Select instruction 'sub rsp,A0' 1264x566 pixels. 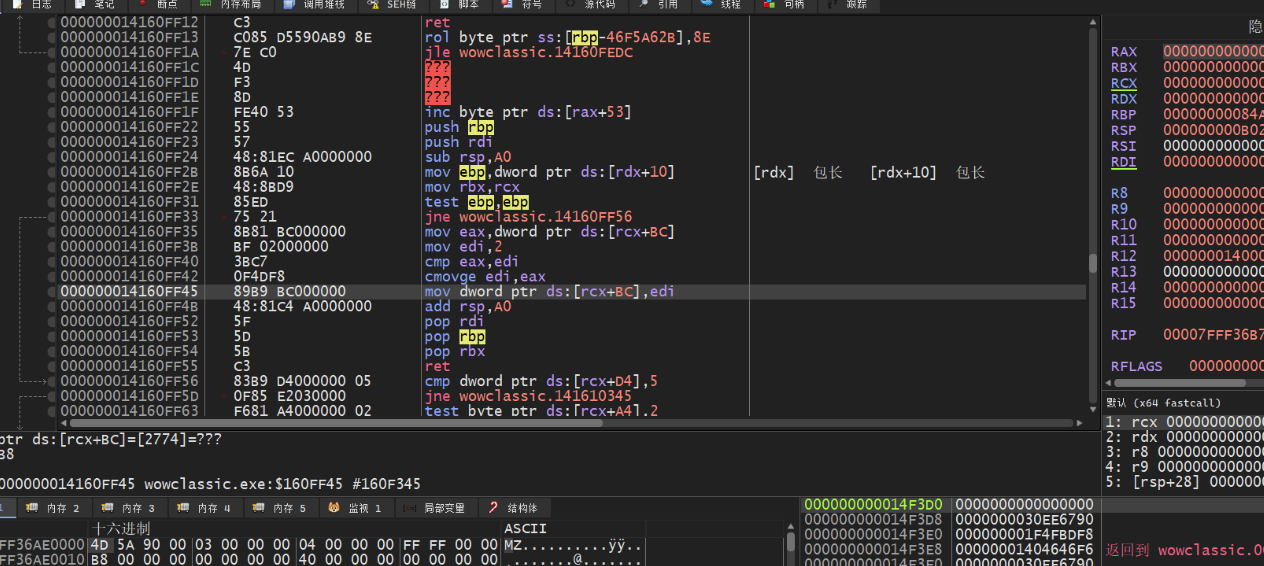coord(468,157)
